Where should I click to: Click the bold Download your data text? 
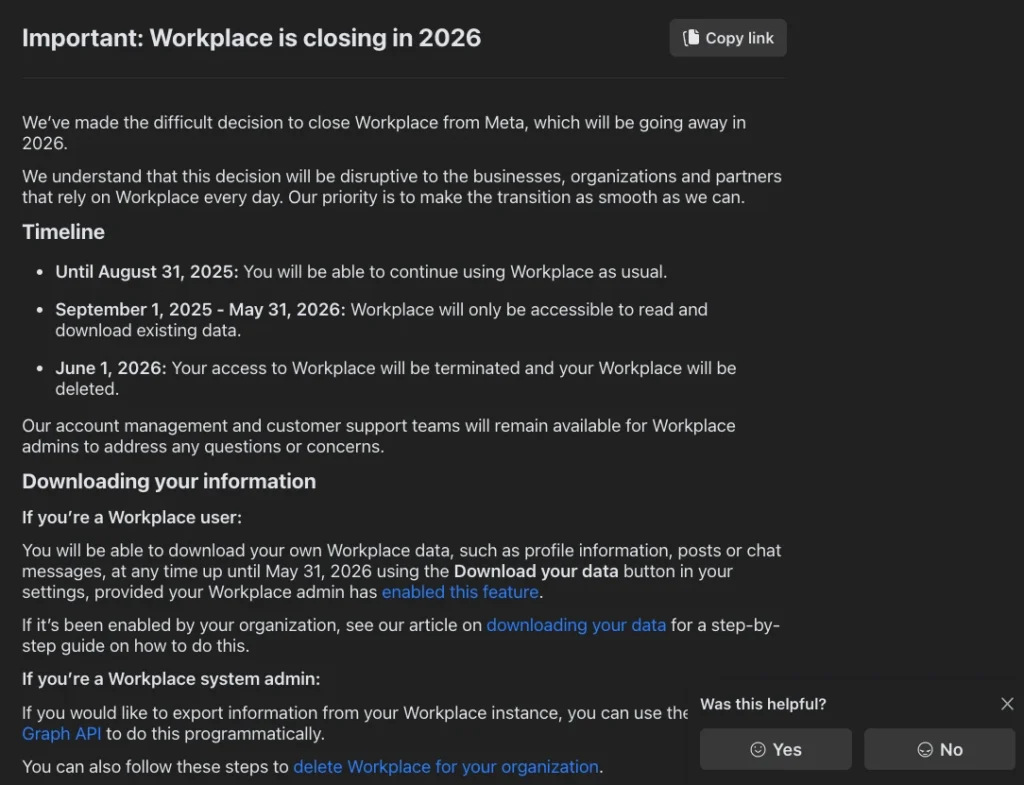tap(536, 571)
